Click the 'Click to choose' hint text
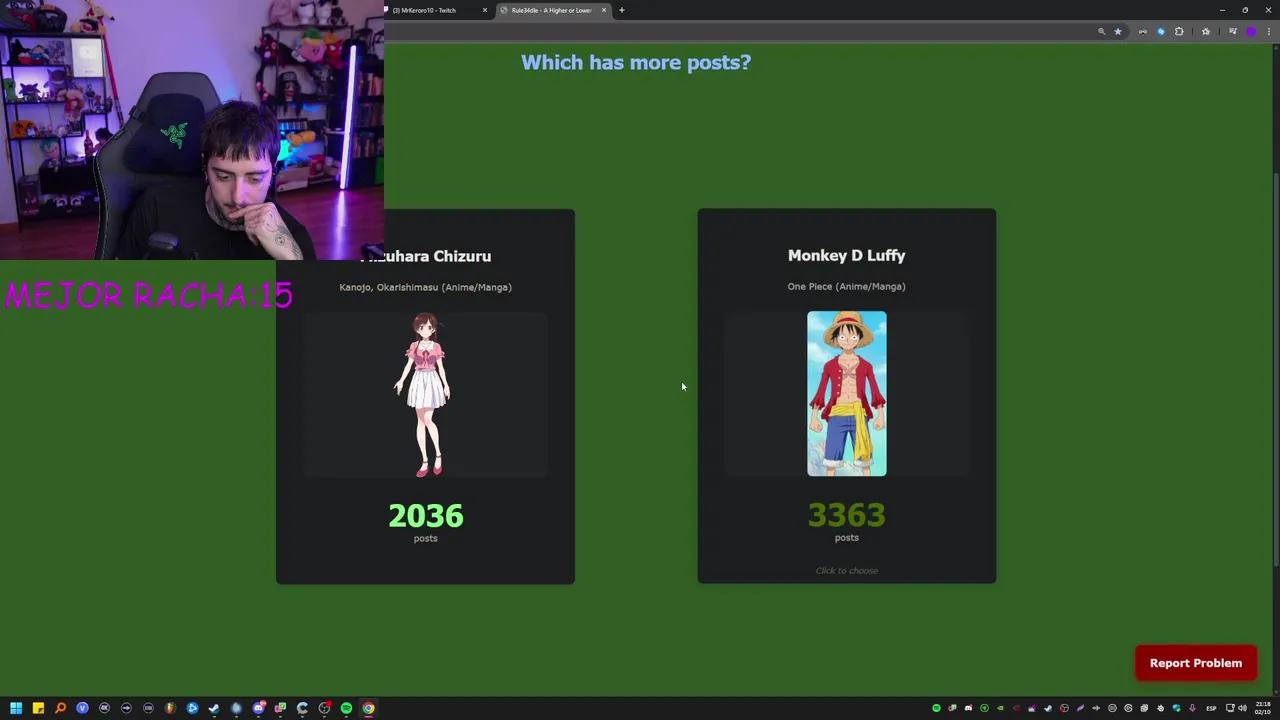 point(846,571)
